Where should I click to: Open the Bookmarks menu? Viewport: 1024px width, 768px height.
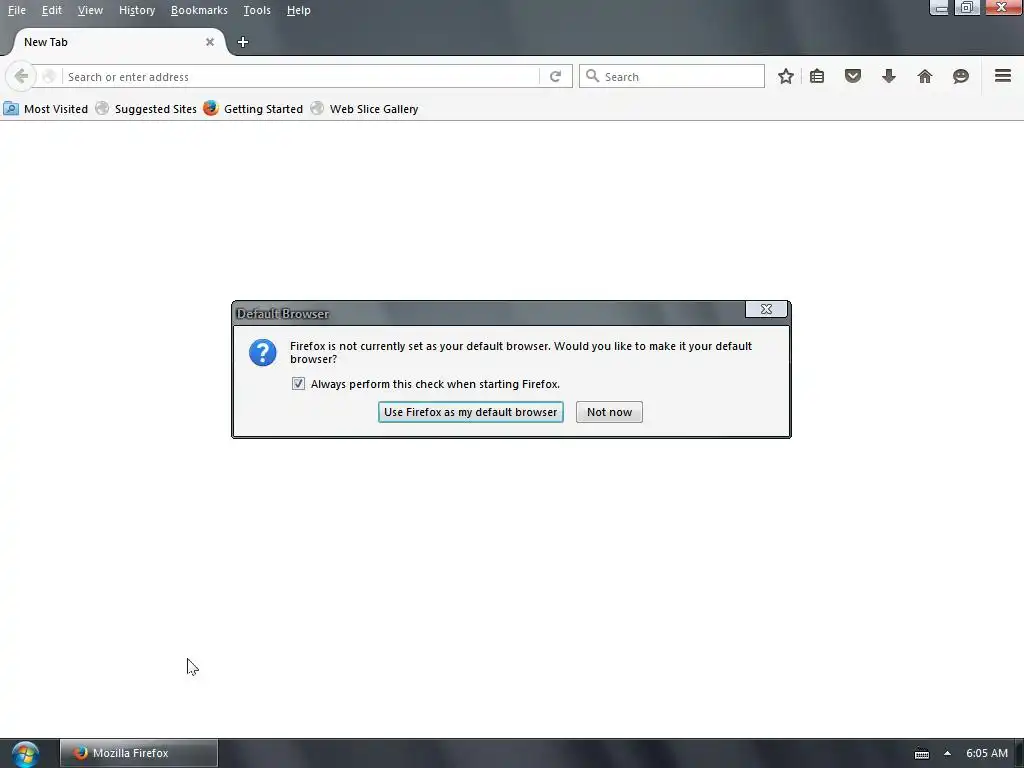tap(199, 10)
